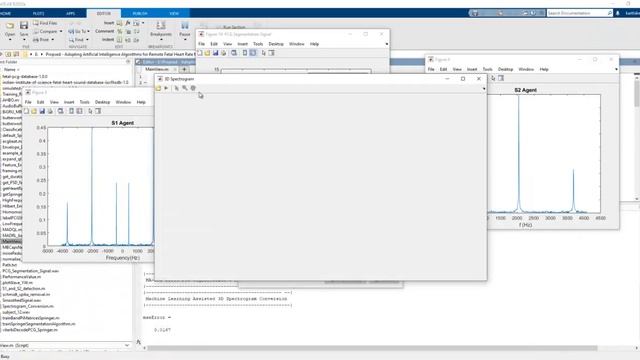
Task: Select the pointer tool in 3D Spectrogram toolbar
Action: pos(176,88)
